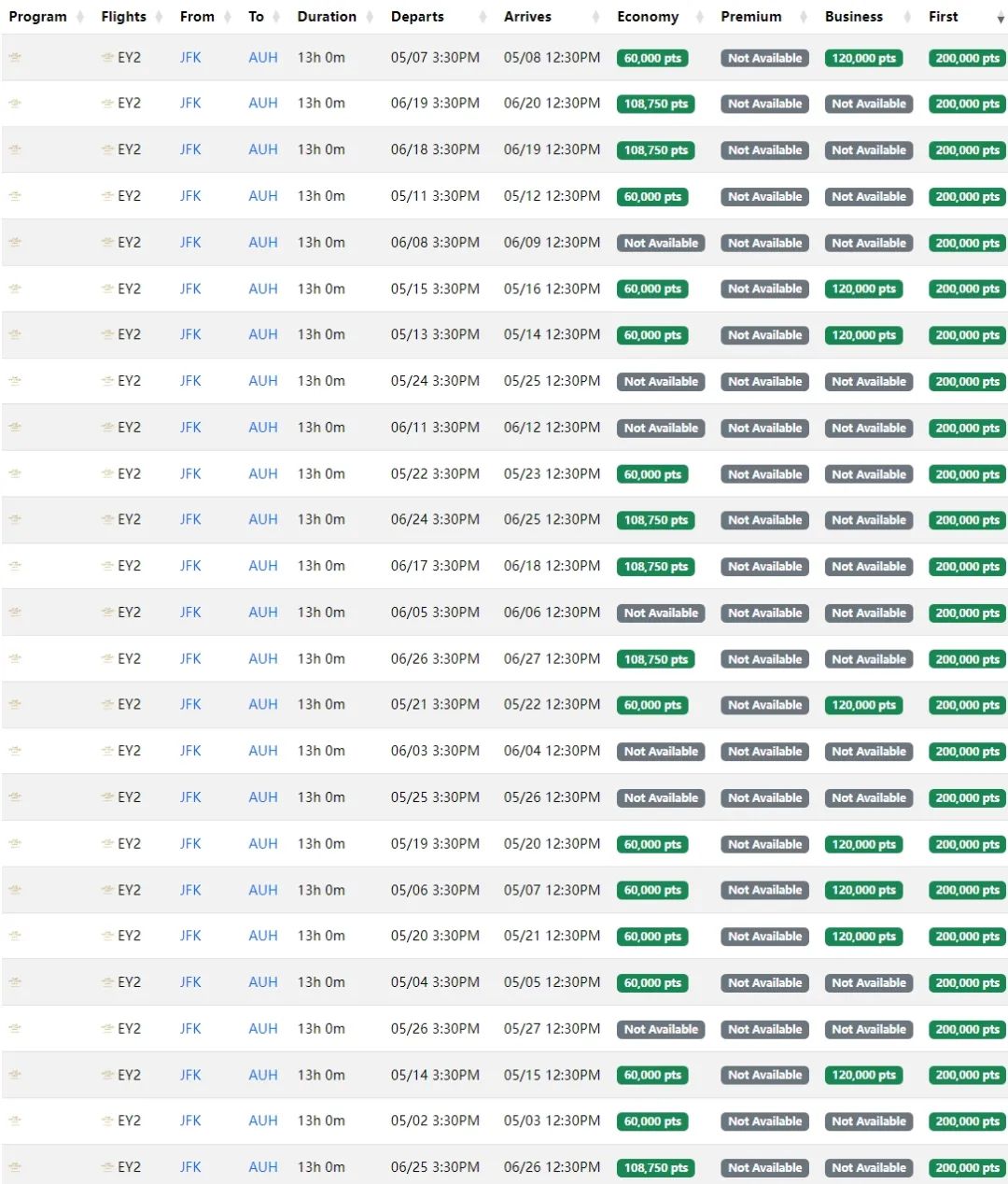Sort flights by the Duration column header
1008x1184 pixels.
[x=327, y=17]
